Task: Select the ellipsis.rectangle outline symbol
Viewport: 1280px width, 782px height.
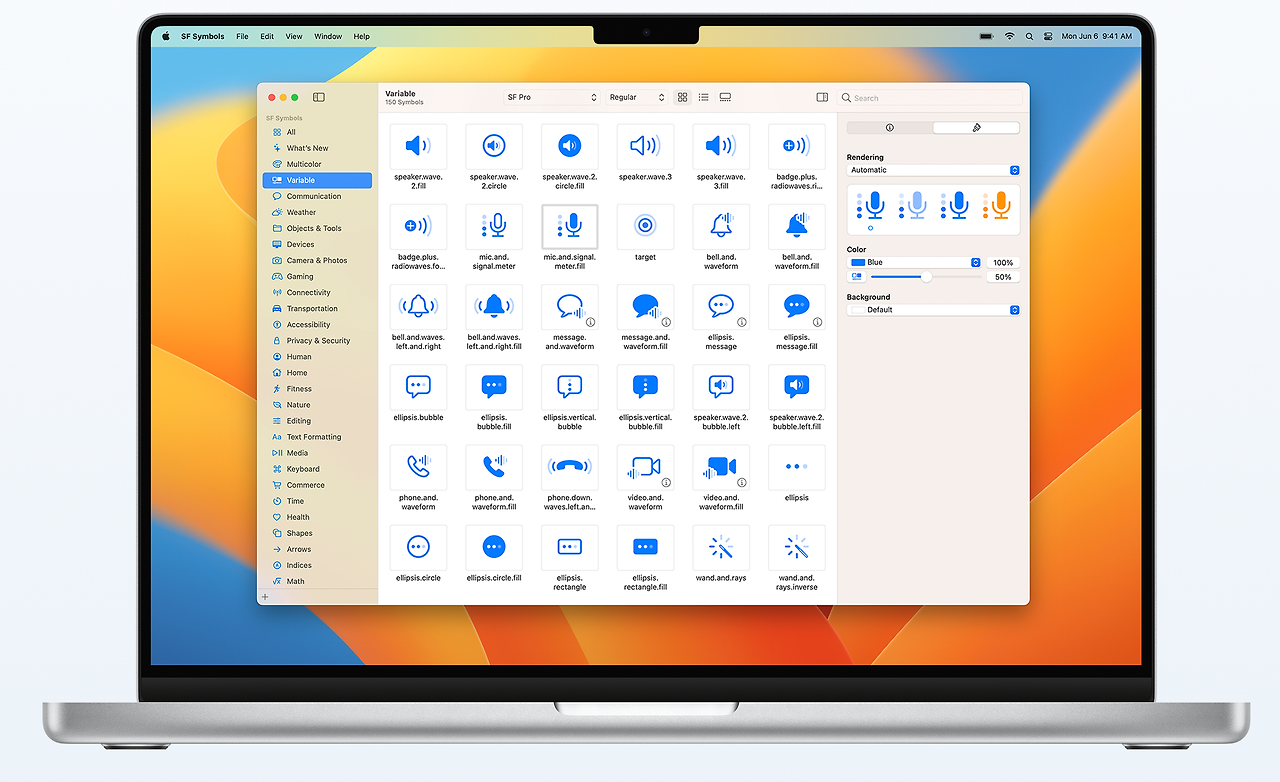Action: pos(570,547)
